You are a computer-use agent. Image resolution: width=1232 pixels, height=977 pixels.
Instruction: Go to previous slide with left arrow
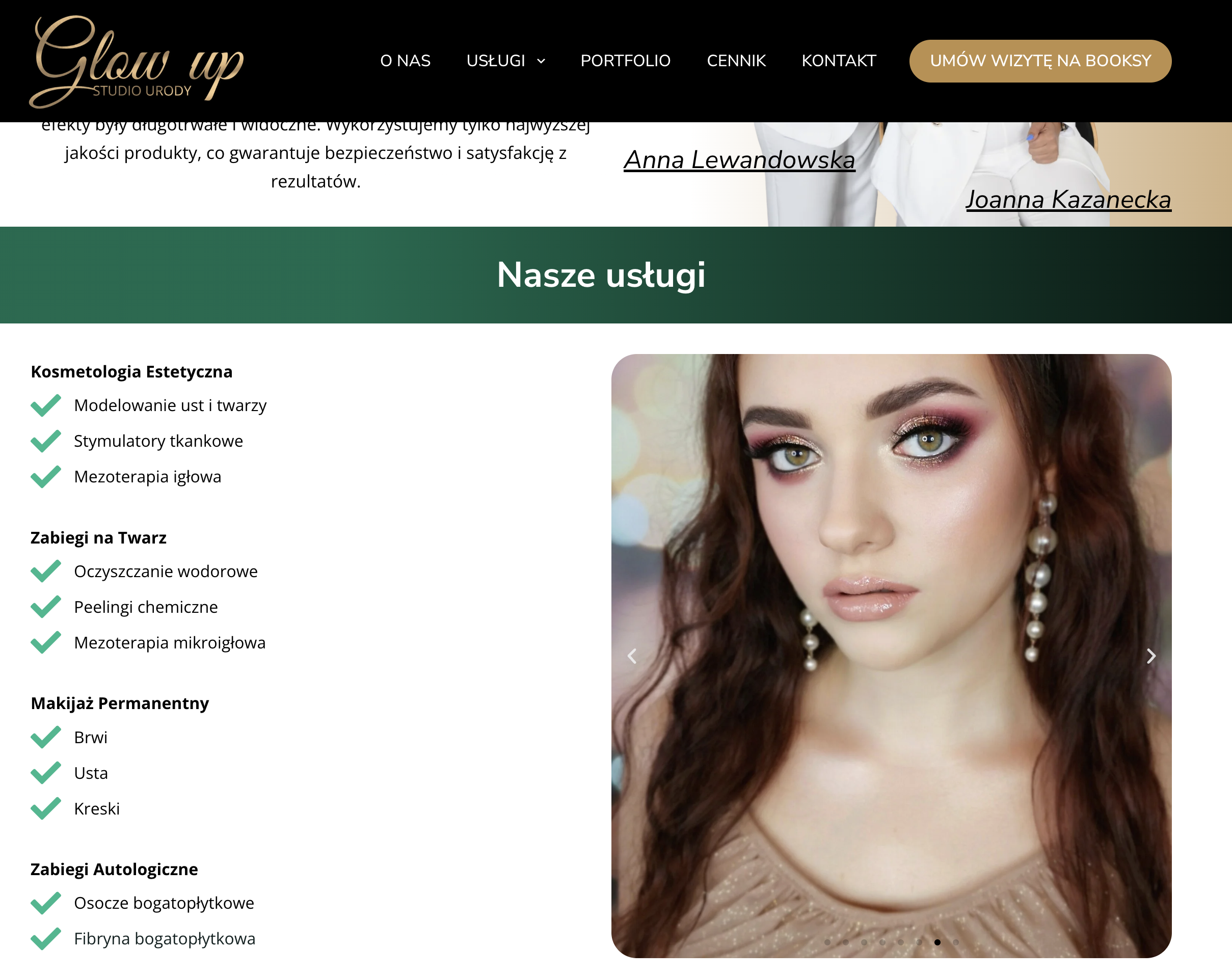pos(632,656)
